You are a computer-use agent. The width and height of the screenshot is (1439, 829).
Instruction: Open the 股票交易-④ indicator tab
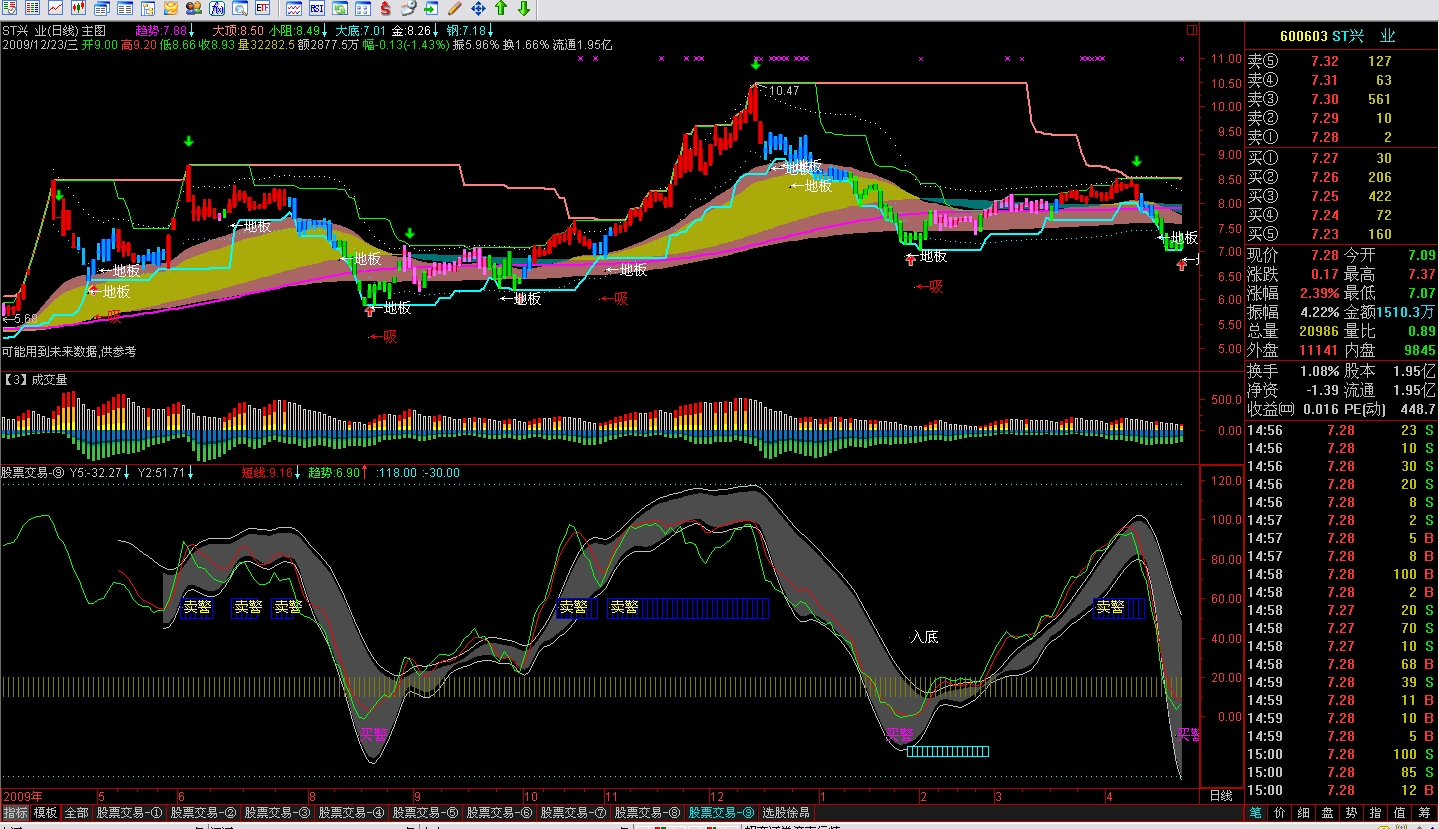pyautogui.click(x=352, y=813)
